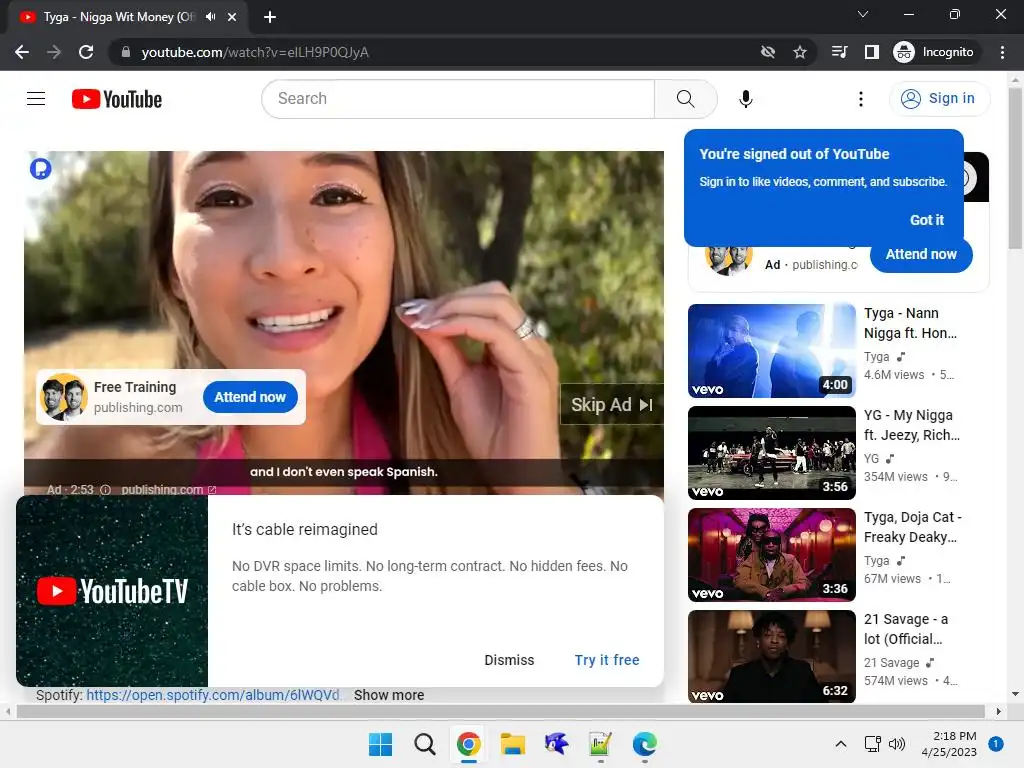
Task: Click Attend now on the video overlay
Action: (250, 397)
